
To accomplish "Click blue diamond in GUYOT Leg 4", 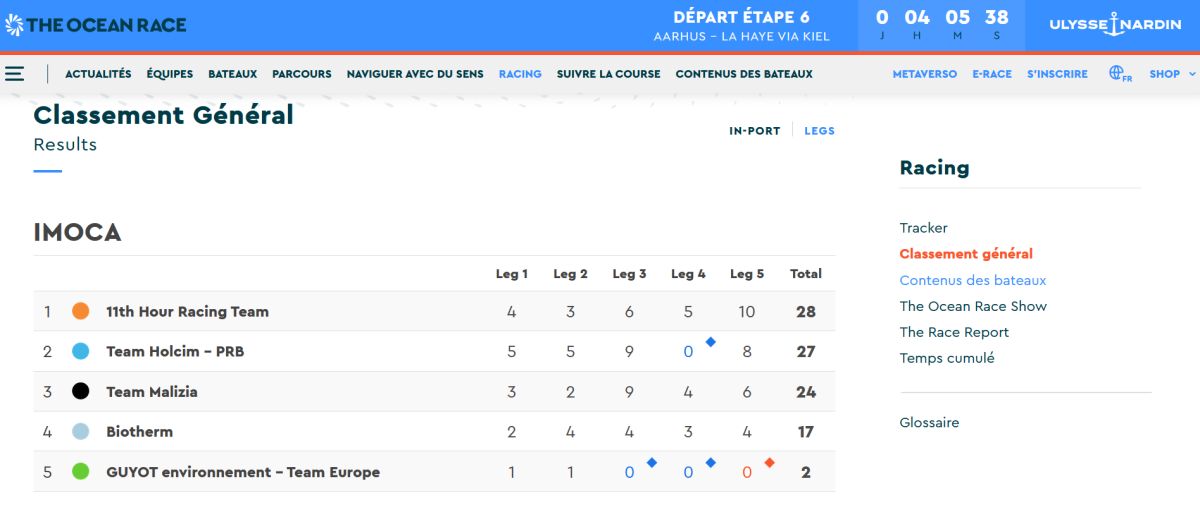I will tap(710, 462).
